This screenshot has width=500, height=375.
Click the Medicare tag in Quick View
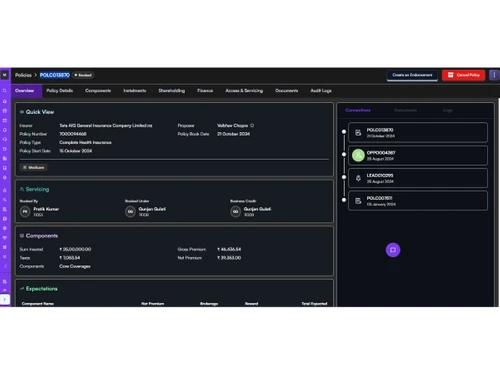click(x=34, y=167)
